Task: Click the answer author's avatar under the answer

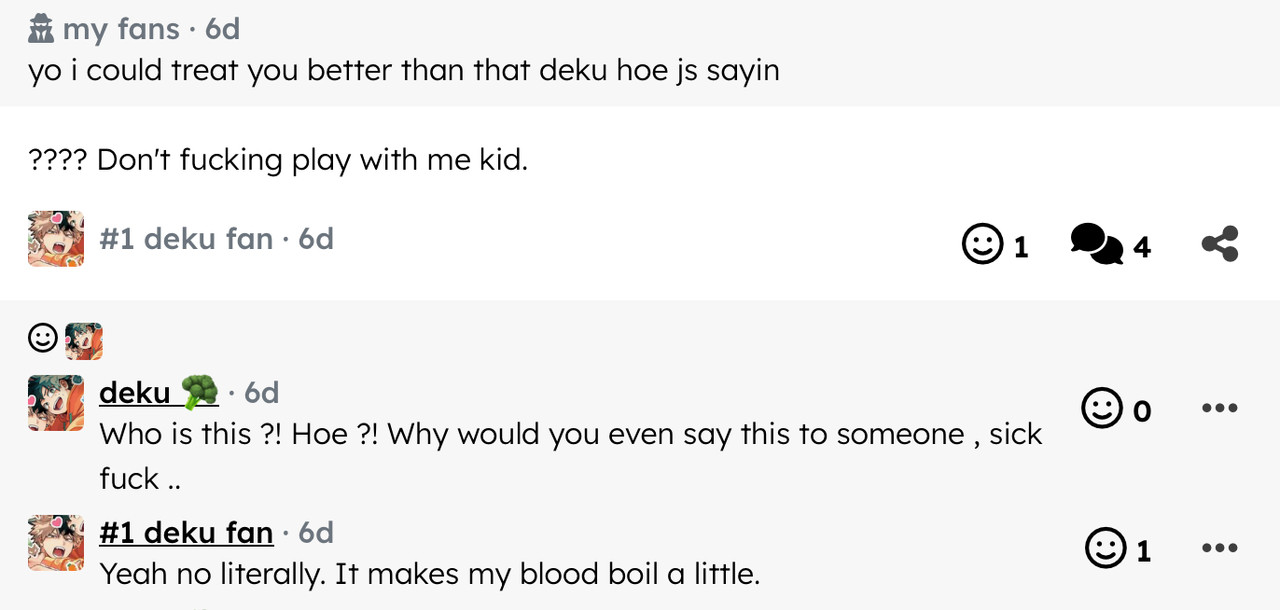Action: click(56, 239)
